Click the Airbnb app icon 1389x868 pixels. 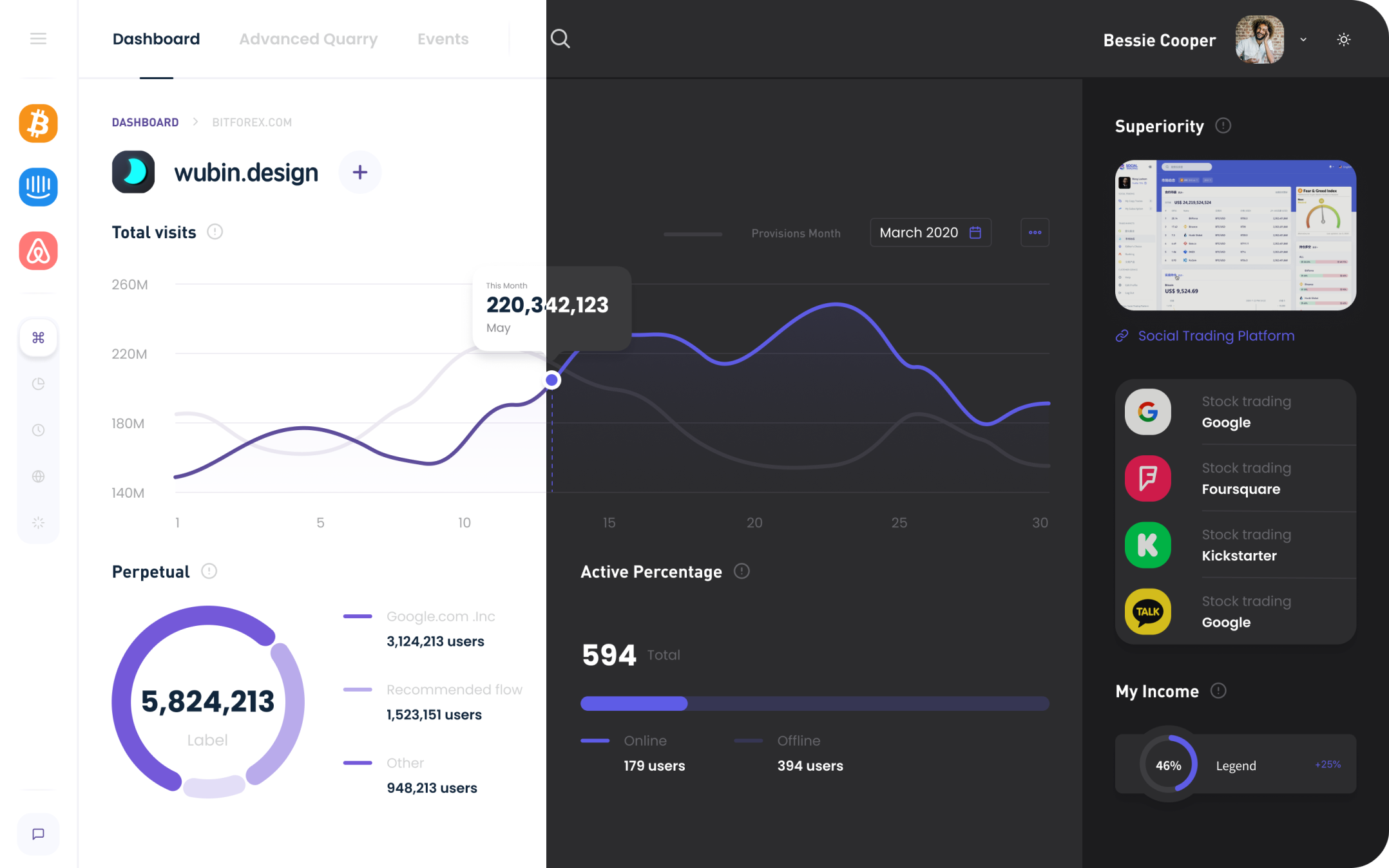38,250
